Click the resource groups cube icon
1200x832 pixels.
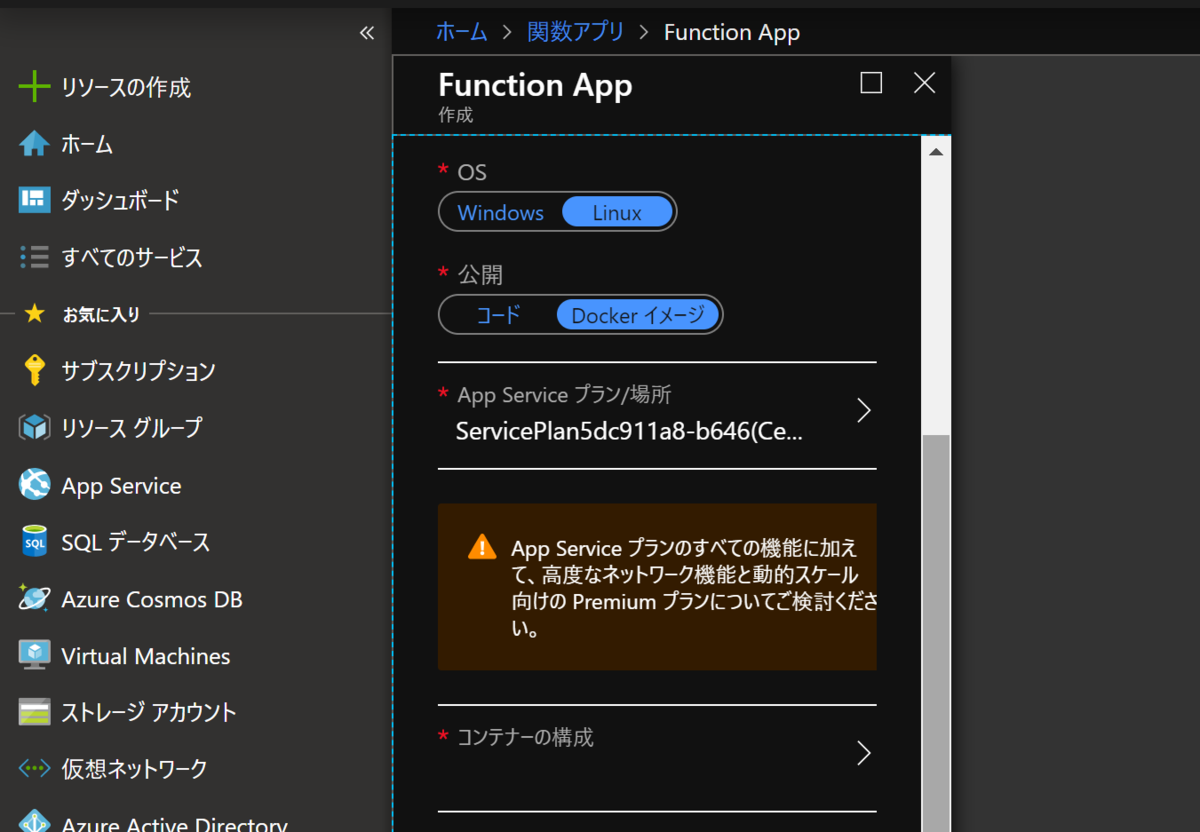(34, 428)
